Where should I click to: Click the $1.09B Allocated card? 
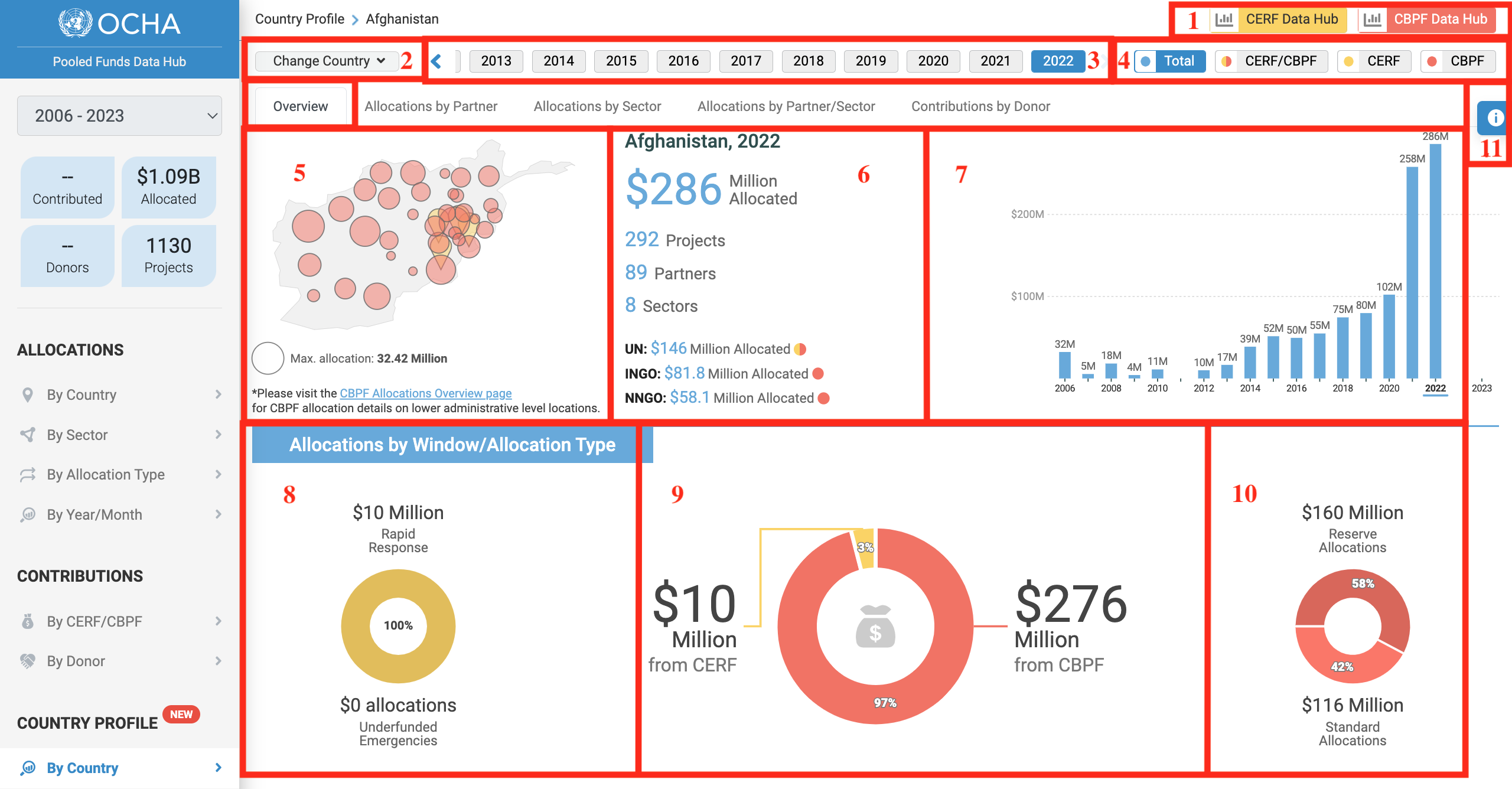[x=168, y=187]
